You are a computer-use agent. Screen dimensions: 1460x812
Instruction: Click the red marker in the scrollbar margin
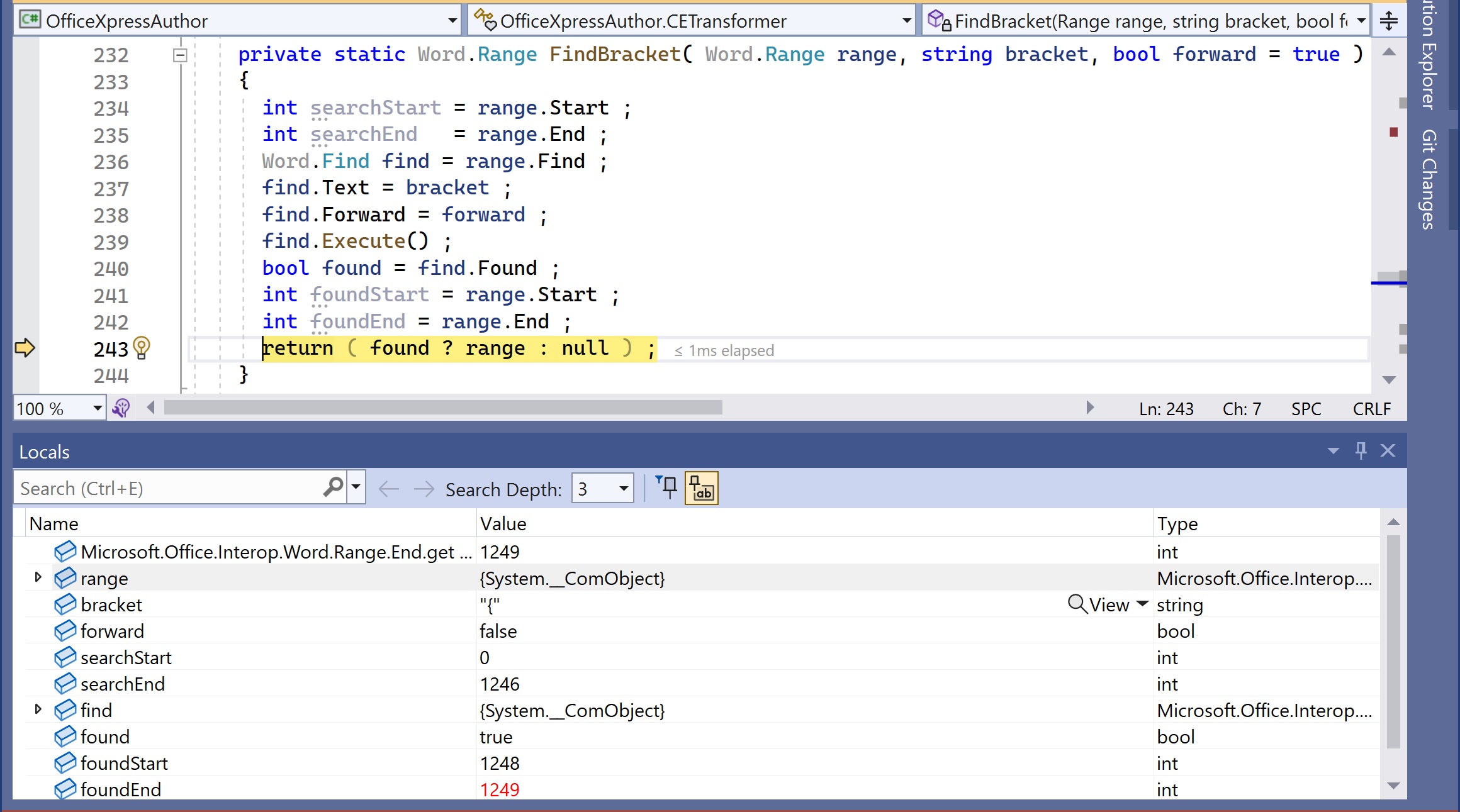1393,132
